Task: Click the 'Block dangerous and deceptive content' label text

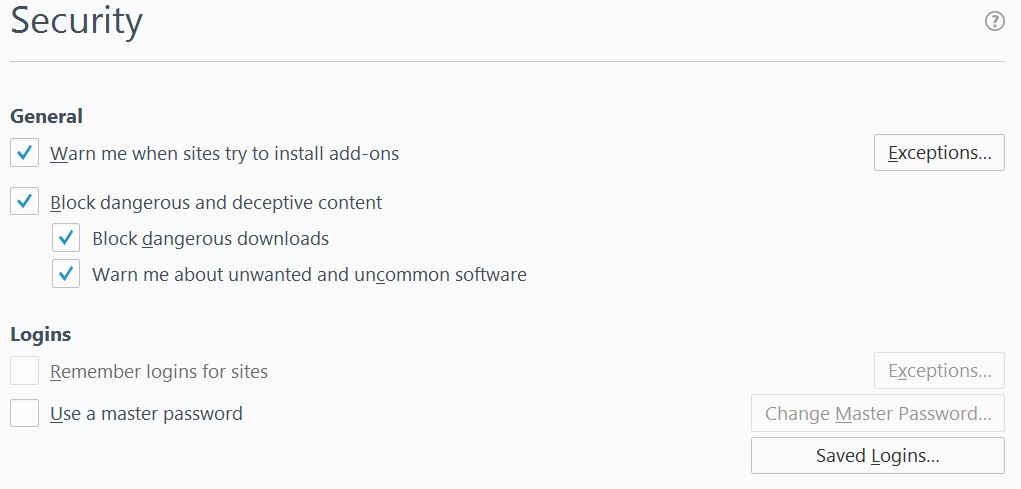Action: [216, 203]
